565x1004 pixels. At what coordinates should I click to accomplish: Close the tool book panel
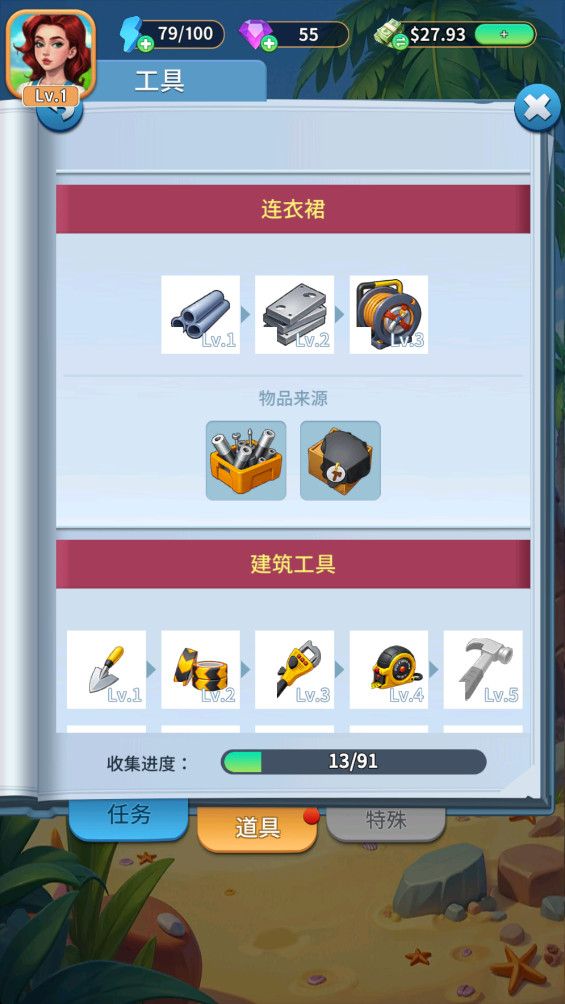(x=537, y=108)
